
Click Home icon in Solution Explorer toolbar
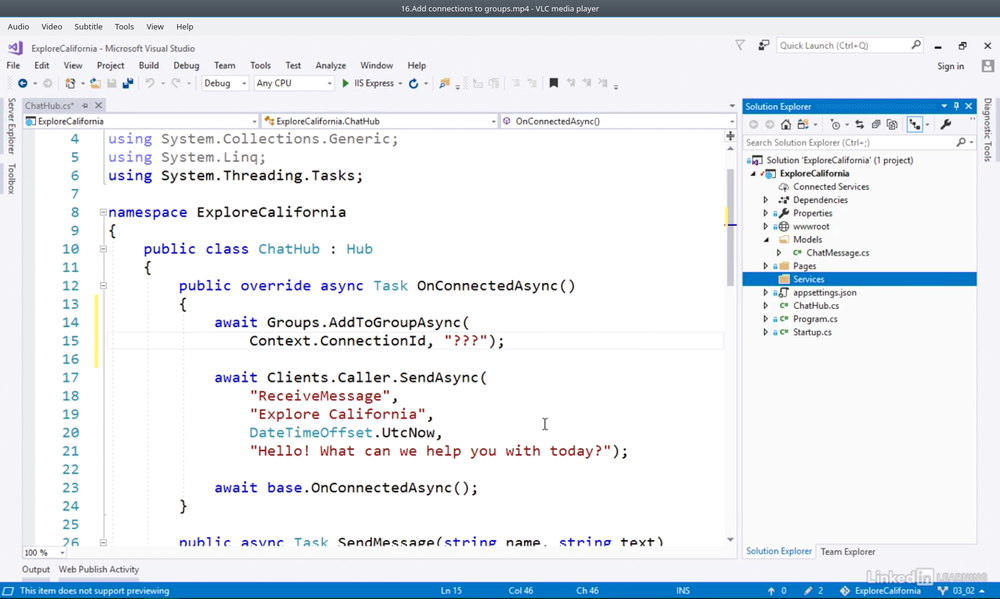(x=786, y=124)
